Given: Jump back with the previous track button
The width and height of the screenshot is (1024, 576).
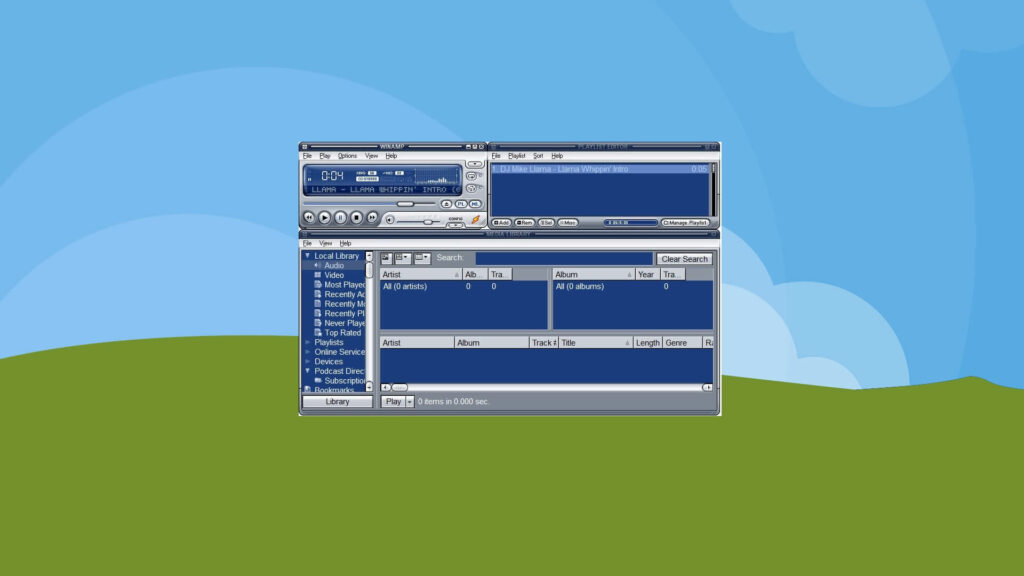Looking at the screenshot, I should point(309,217).
